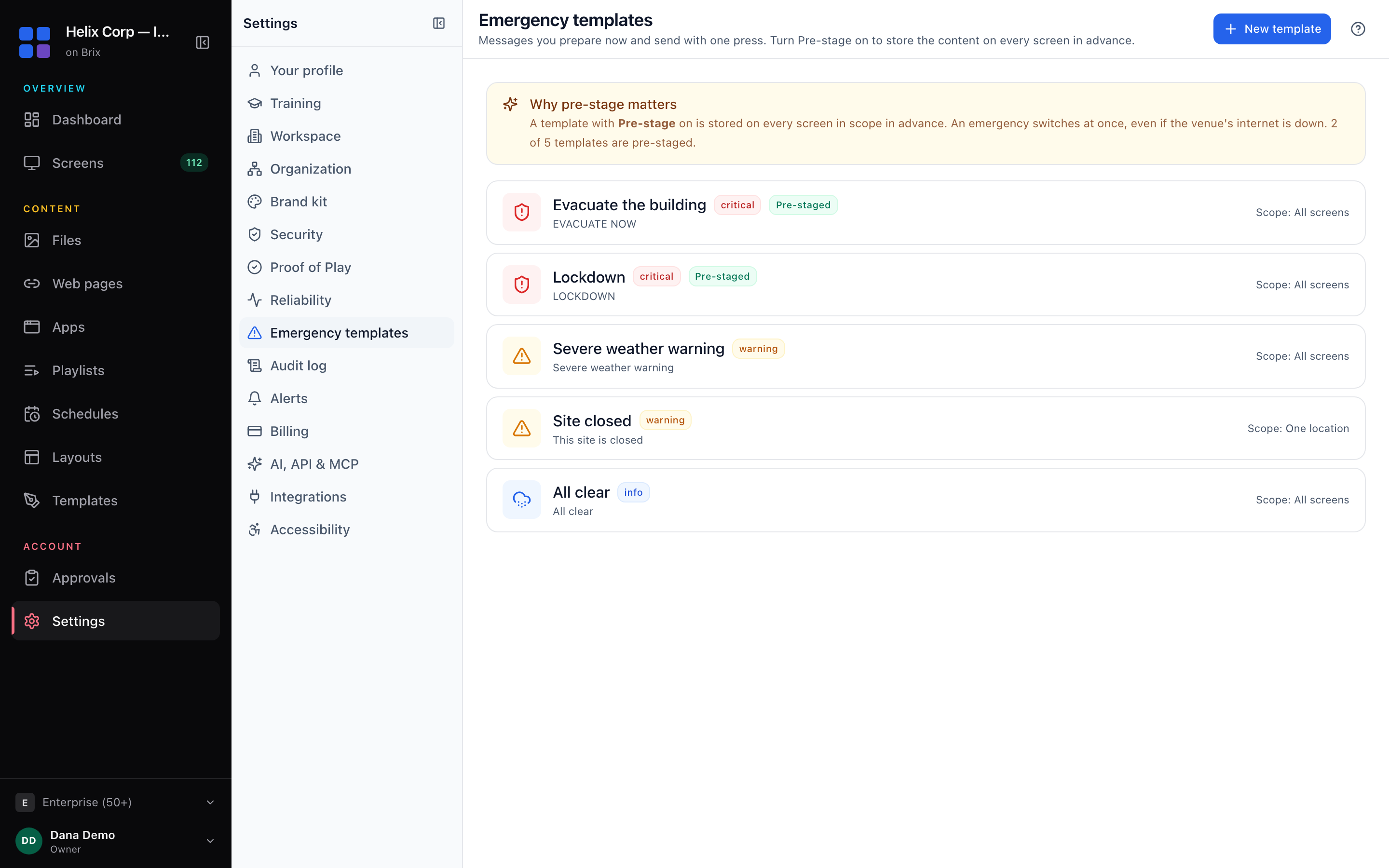
Task: Click the DD user avatar
Action: coord(29,841)
